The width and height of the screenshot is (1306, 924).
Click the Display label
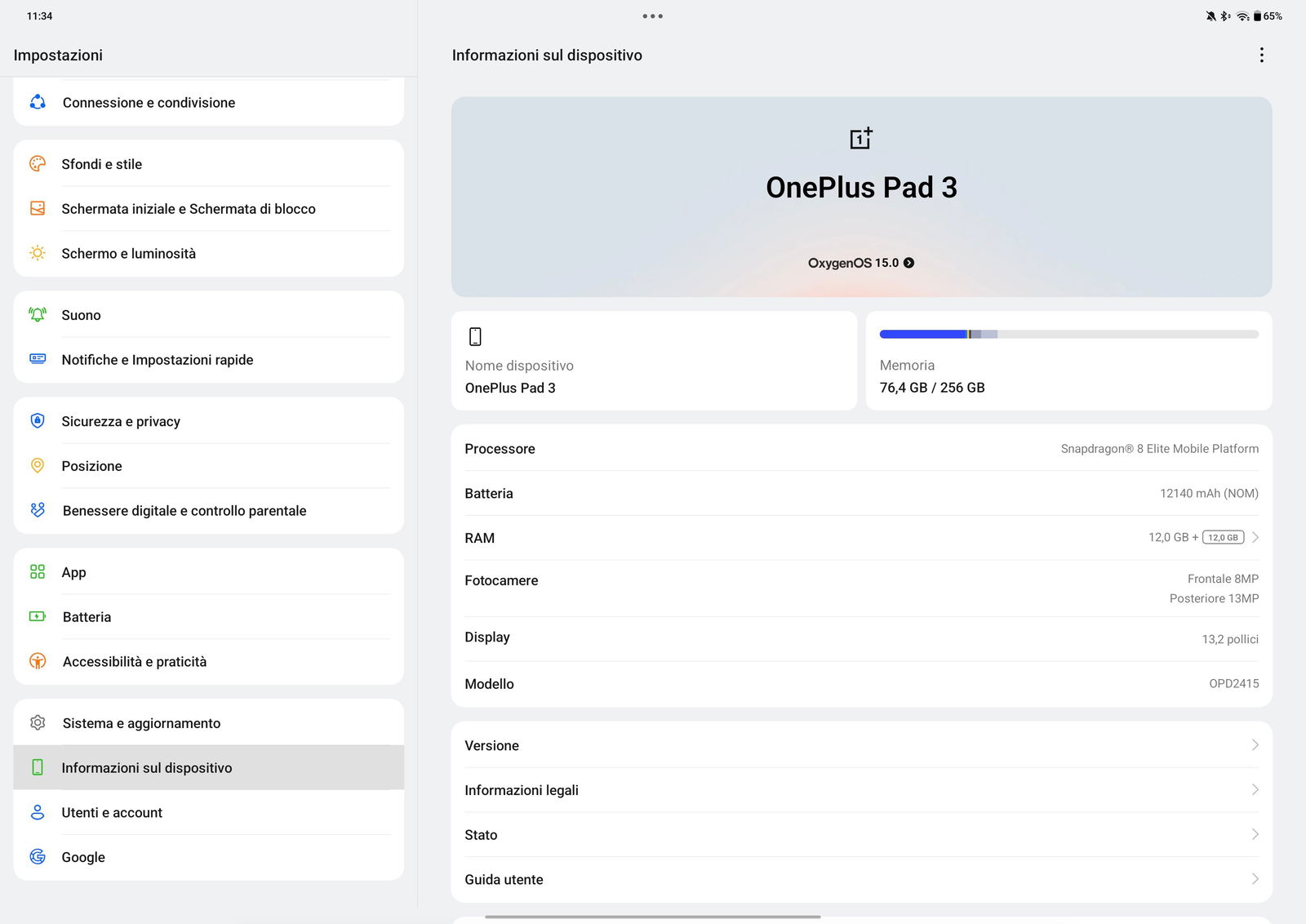(x=487, y=637)
